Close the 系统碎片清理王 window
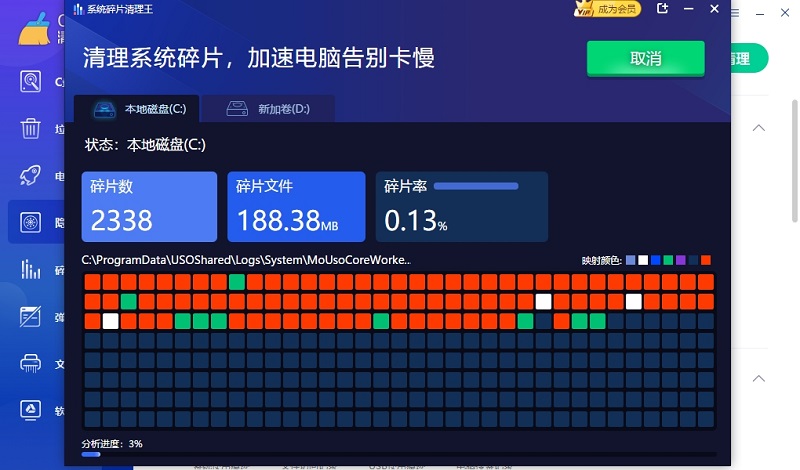The width and height of the screenshot is (800, 470). [x=714, y=9]
